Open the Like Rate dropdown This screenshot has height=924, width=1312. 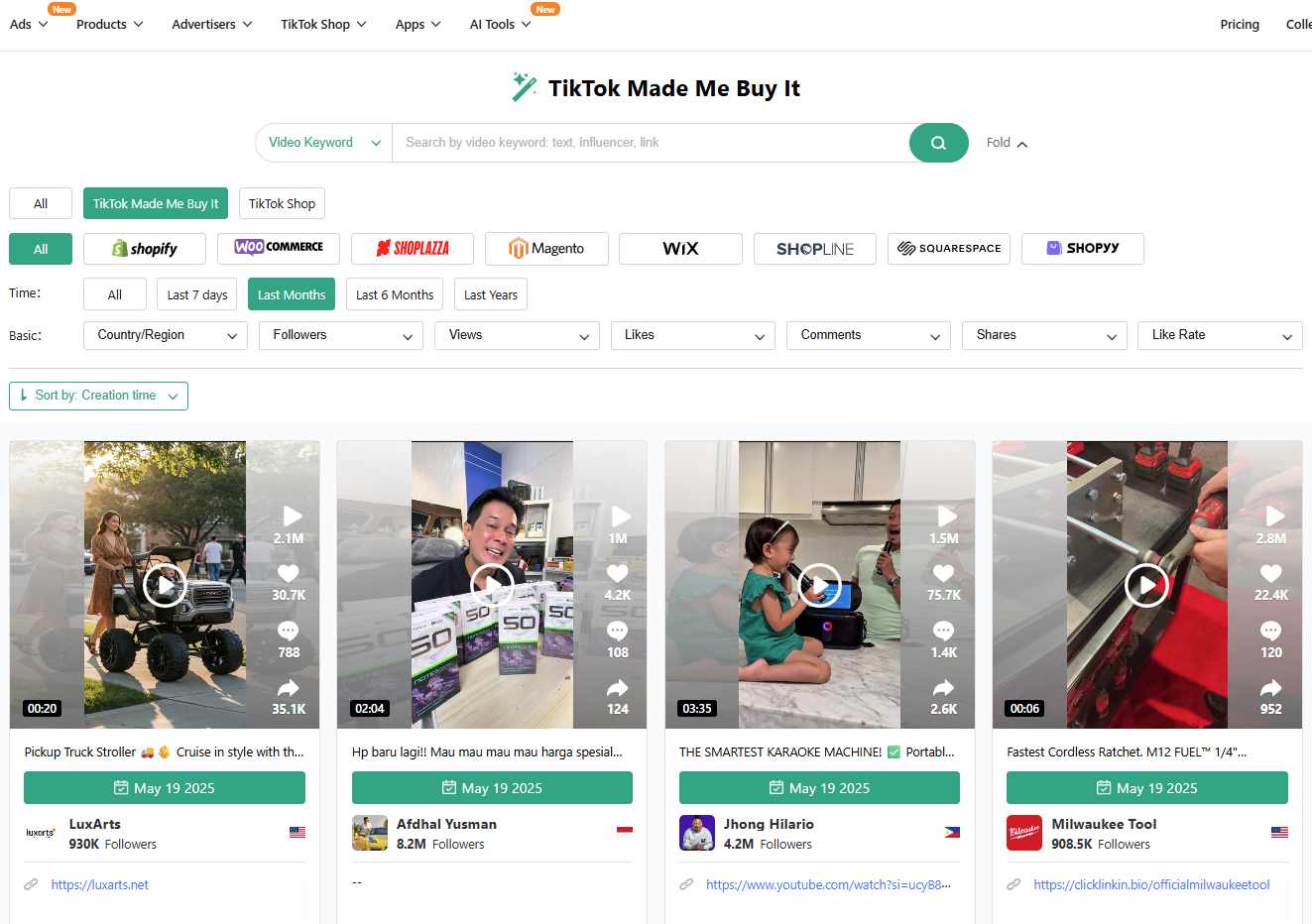coord(1220,335)
